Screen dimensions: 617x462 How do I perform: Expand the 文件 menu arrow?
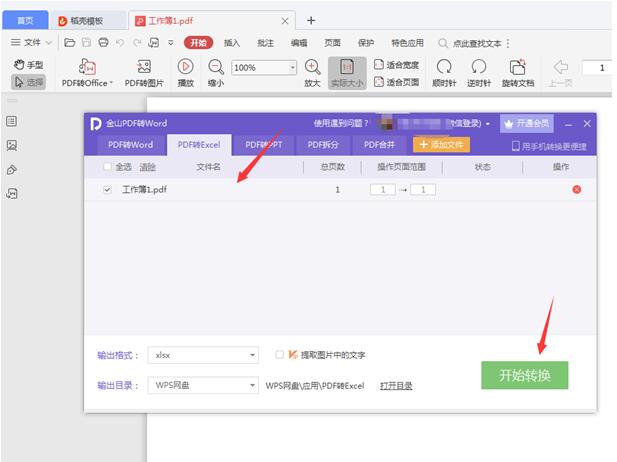click(x=49, y=43)
